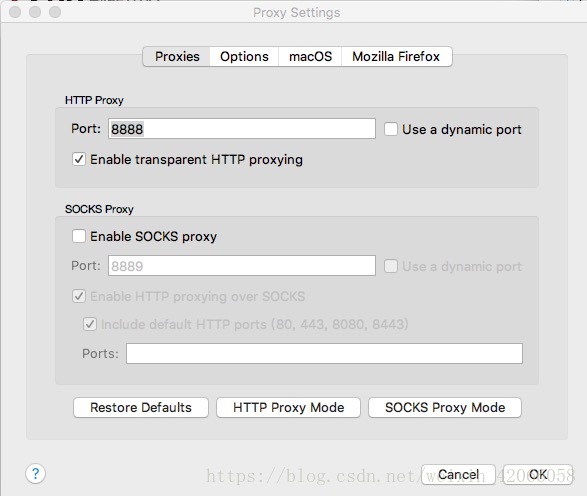587x496 pixels.
Task: Open the Mozilla Firefox tab
Action: (x=396, y=57)
